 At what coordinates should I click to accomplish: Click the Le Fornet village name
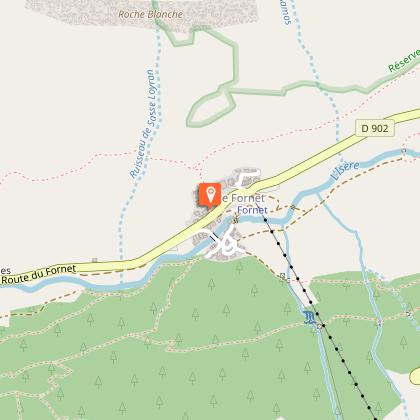tap(243, 198)
